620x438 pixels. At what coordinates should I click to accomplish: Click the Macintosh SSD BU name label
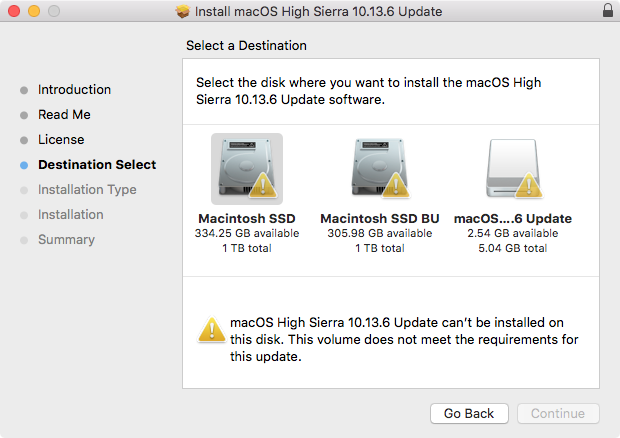tap(380, 218)
